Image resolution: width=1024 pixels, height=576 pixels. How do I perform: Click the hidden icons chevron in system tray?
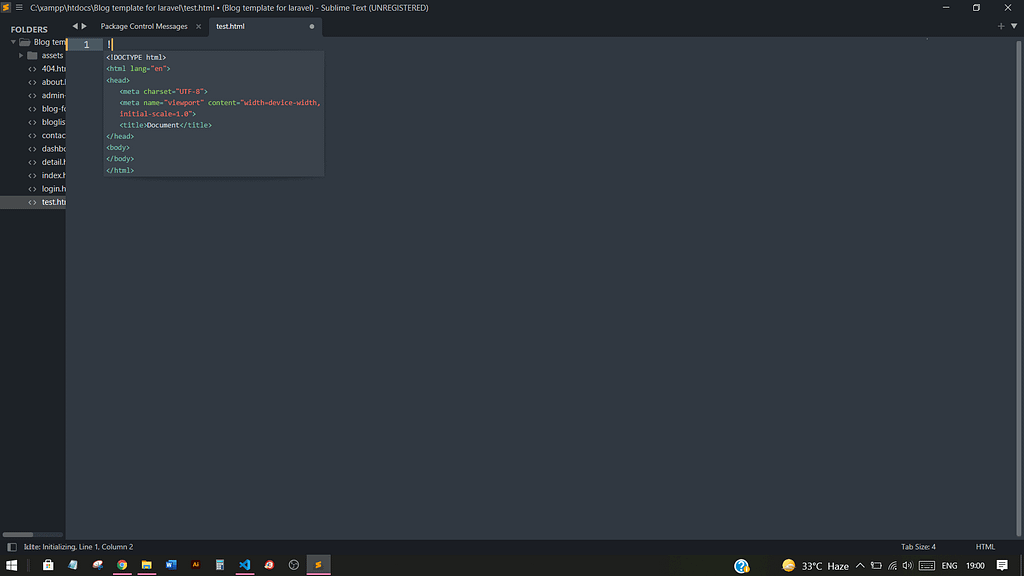tap(859, 565)
